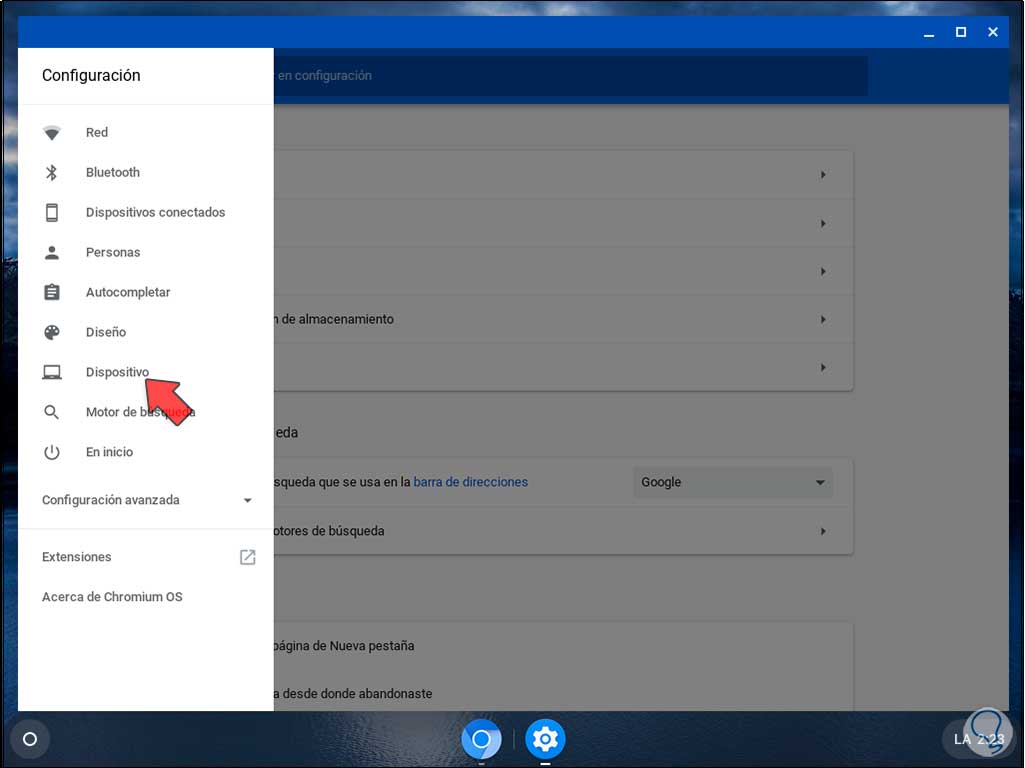The width and height of the screenshot is (1025, 768).
Task: Open the external link icon beside Extensiones
Action: click(248, 557)
